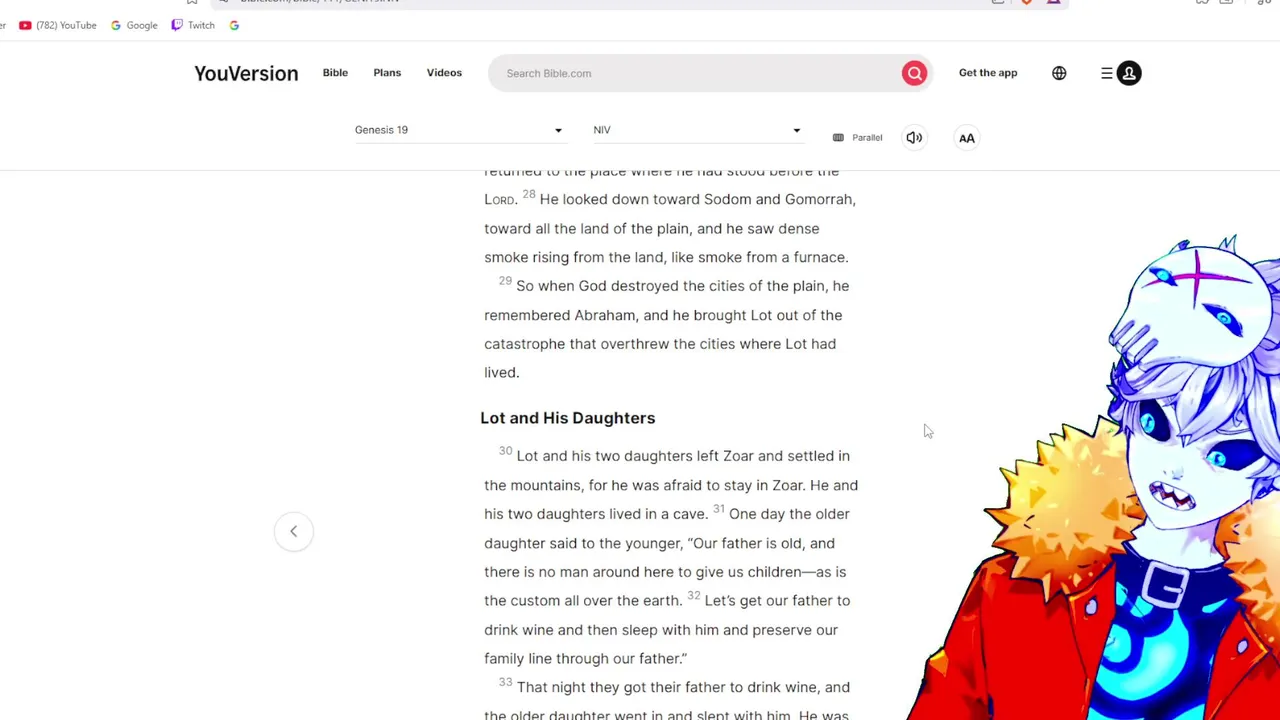The height and width of the screenshot is (720, 1280).
Task: Expand the Genesis 19 chapter dropdown
Action: point(459,130)
